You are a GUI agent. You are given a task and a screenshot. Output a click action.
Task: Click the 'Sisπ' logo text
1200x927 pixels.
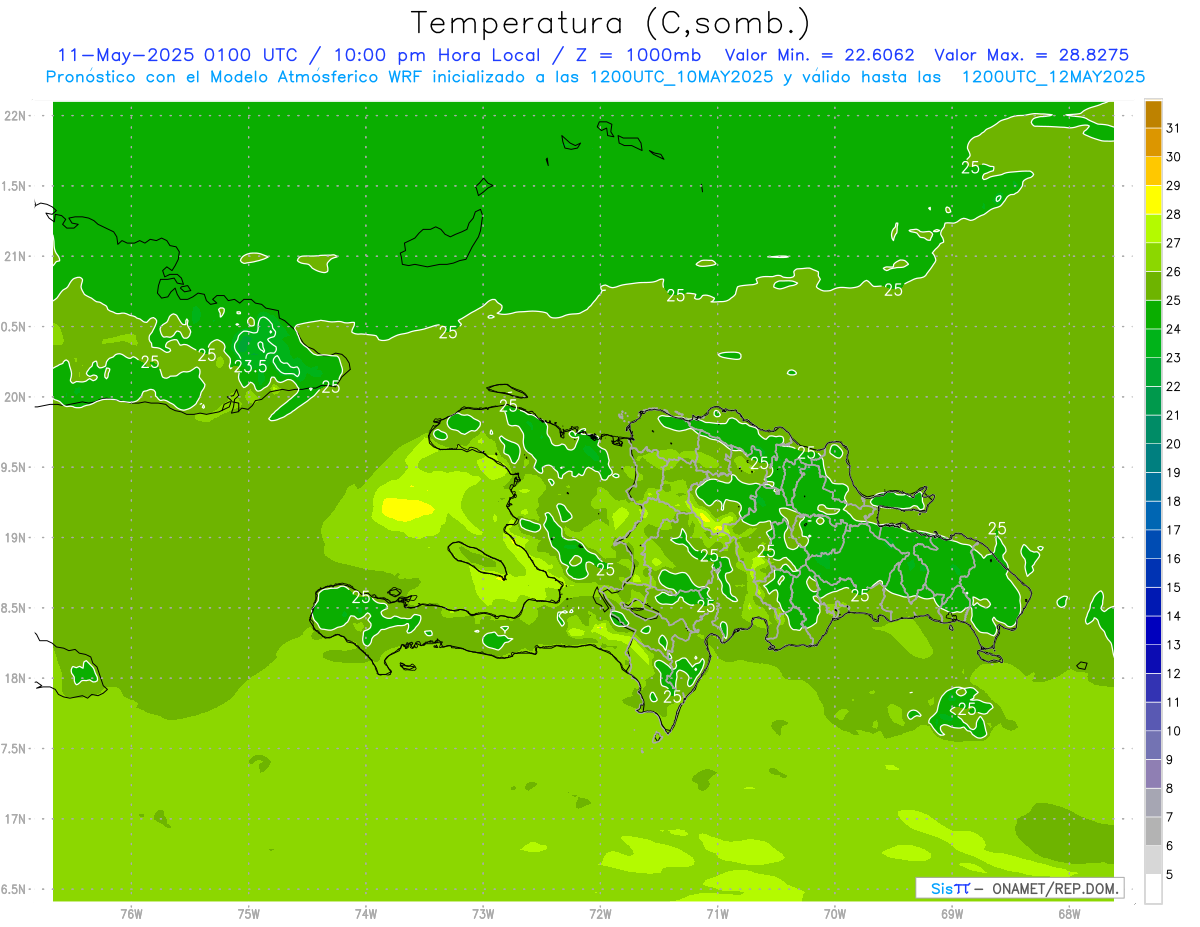pos(950,888)
